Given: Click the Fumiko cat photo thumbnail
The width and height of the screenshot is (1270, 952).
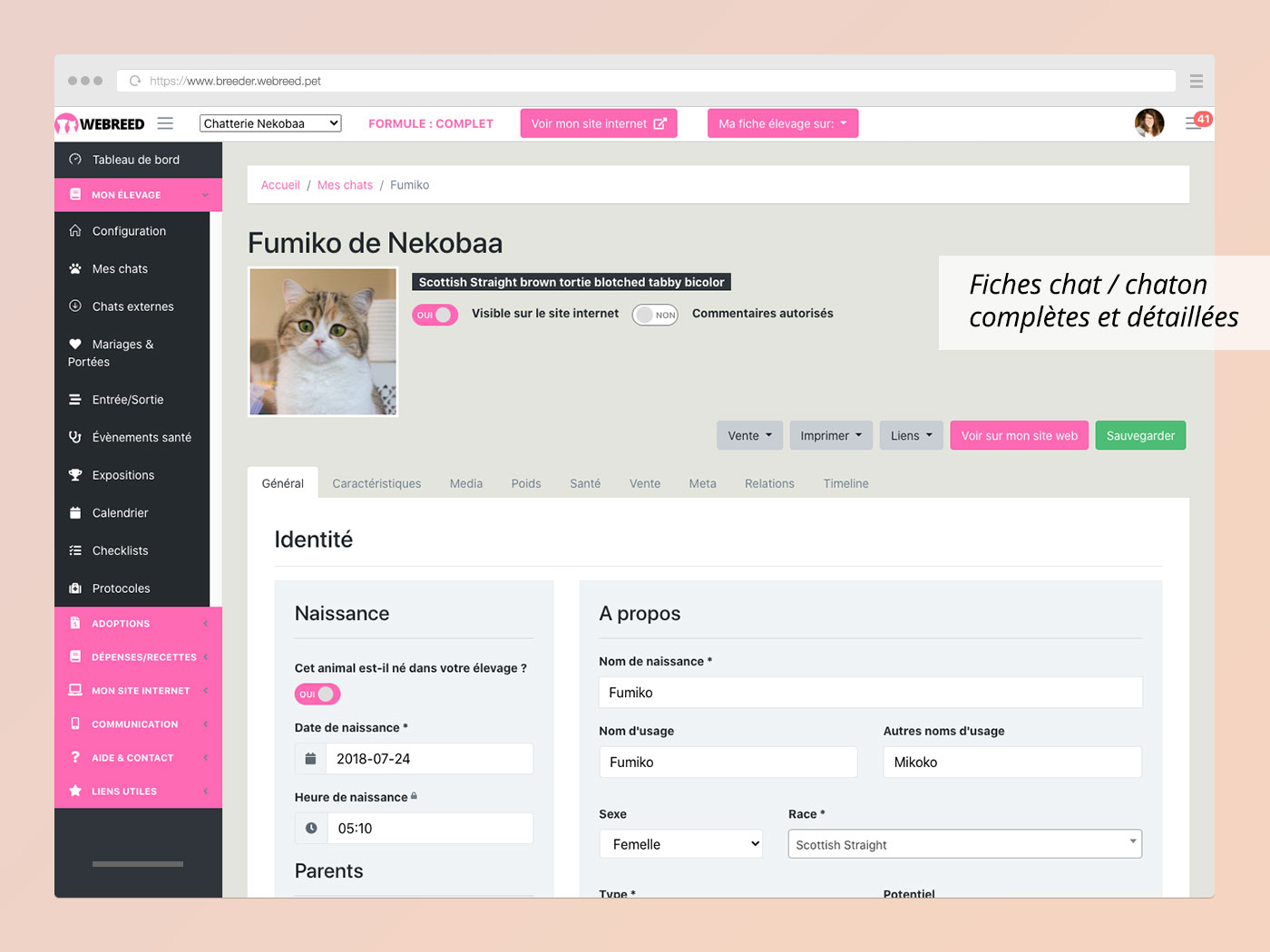Looking at the screenshot, I should 323,342.
